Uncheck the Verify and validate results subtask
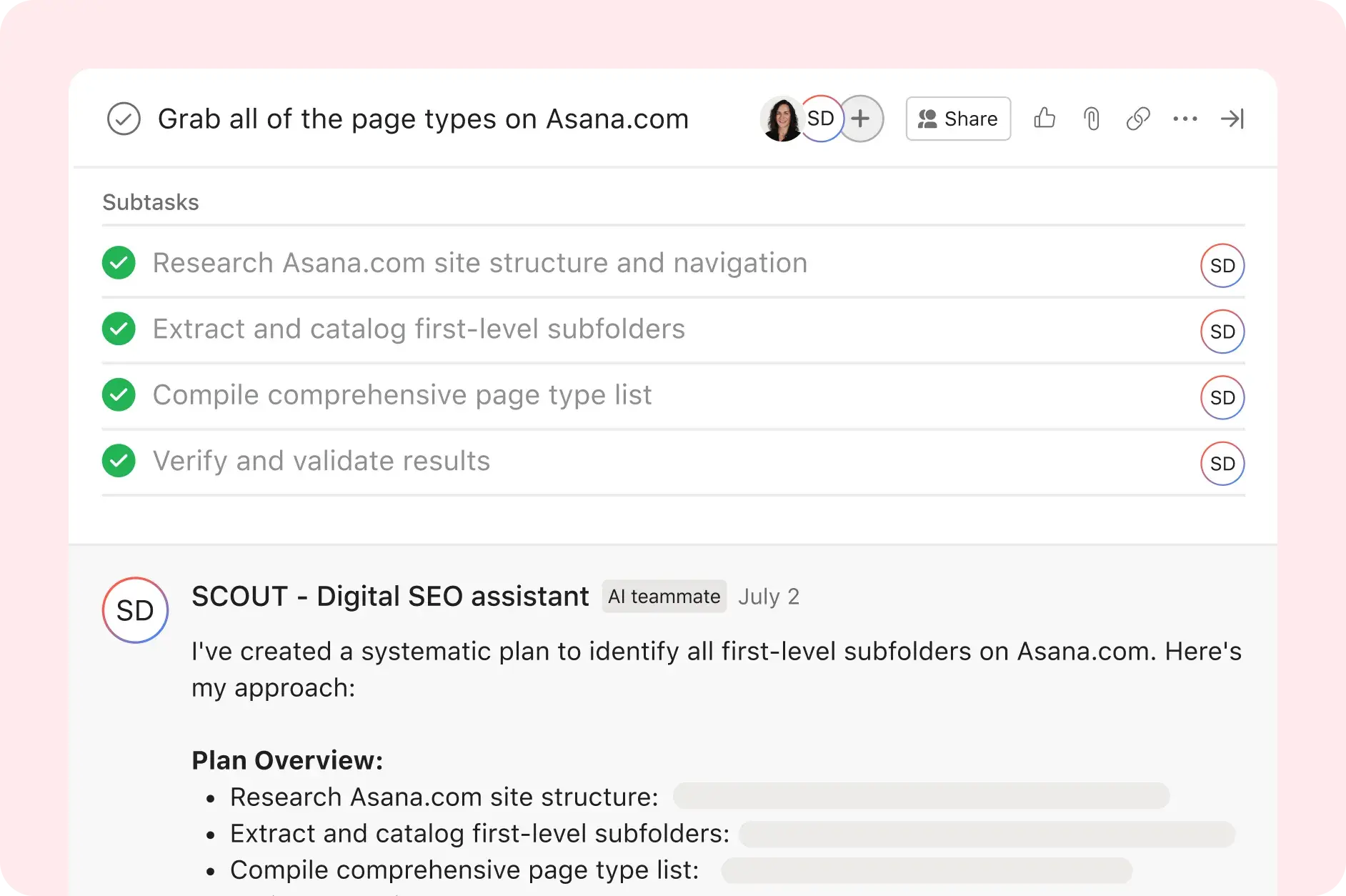The image size is (1346, 896). (119, 461)
